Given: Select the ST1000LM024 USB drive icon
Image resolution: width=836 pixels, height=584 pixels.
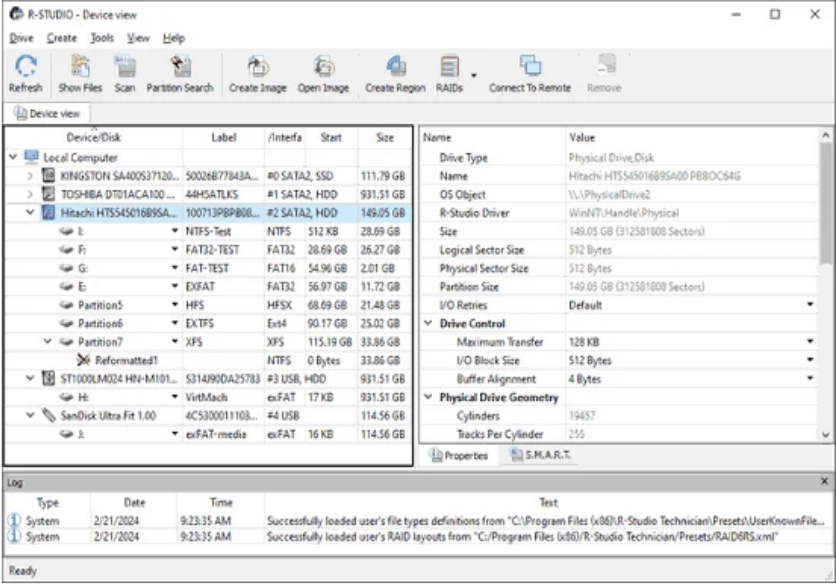Looking at the screenshot, I should point(49,379).
